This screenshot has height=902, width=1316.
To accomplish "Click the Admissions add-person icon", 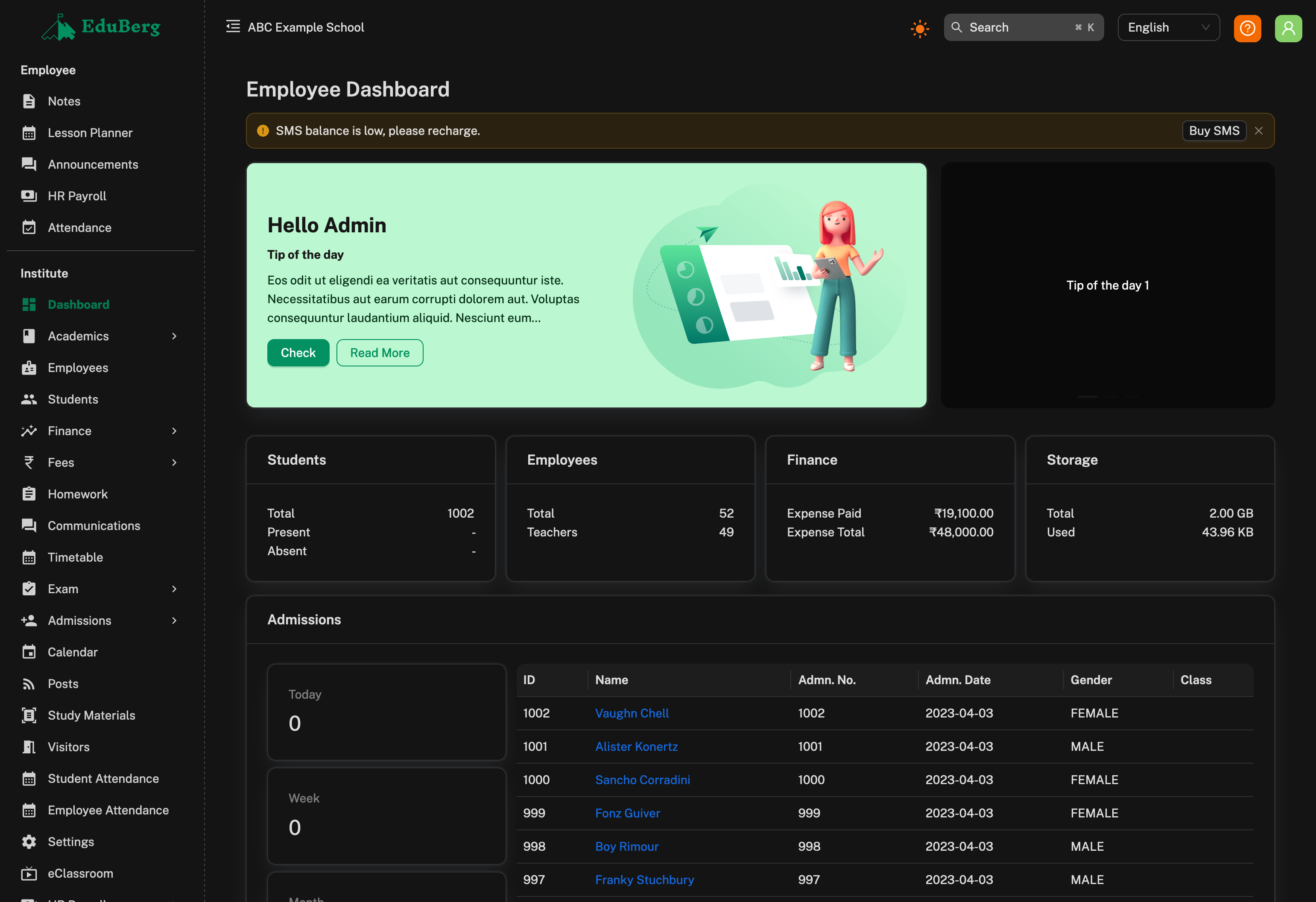I will coord(29,621).
